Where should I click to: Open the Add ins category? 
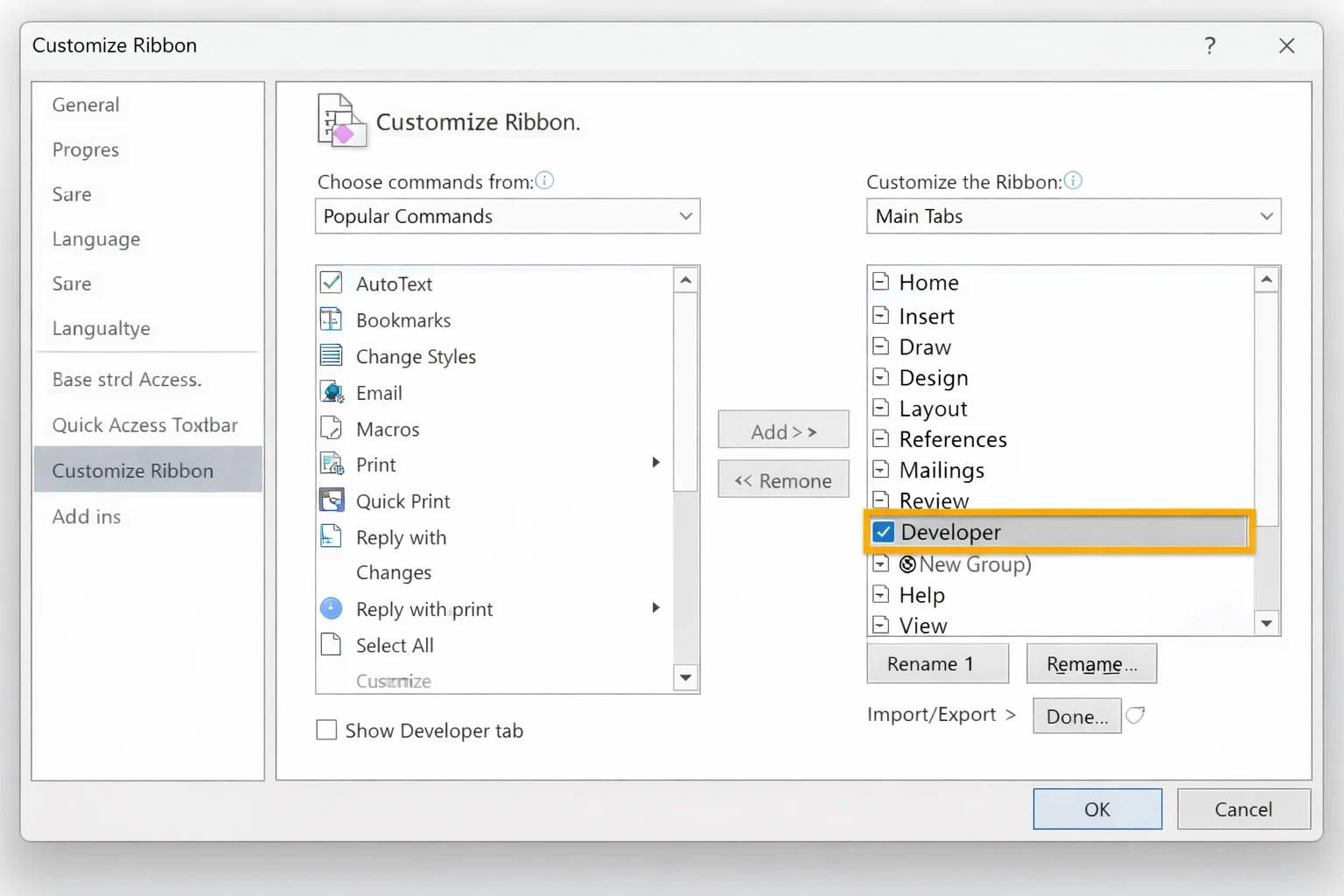point(87,516)
